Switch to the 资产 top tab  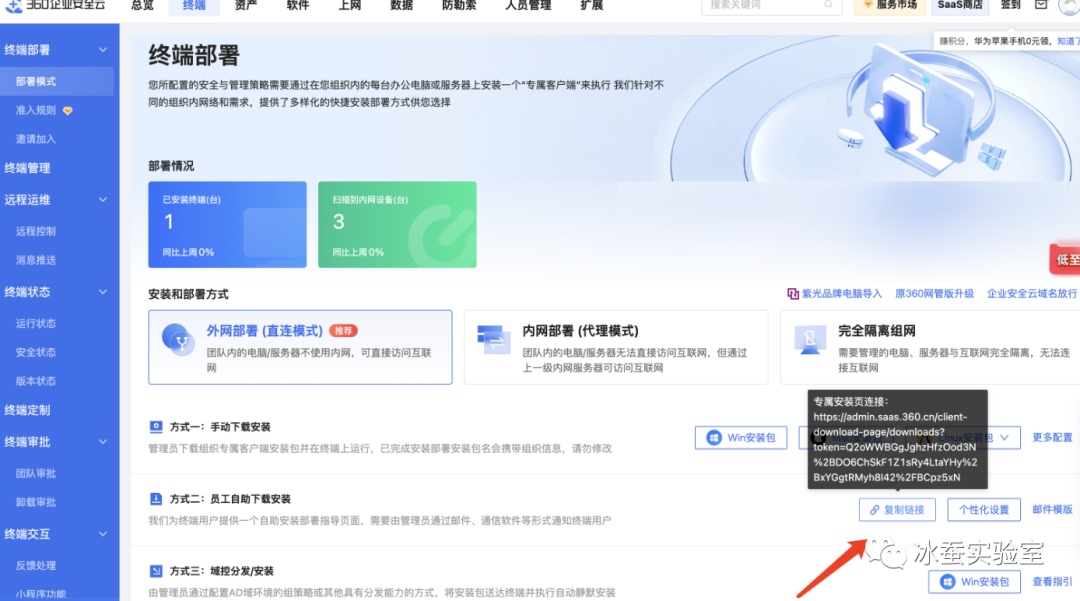tap(246, 6)
